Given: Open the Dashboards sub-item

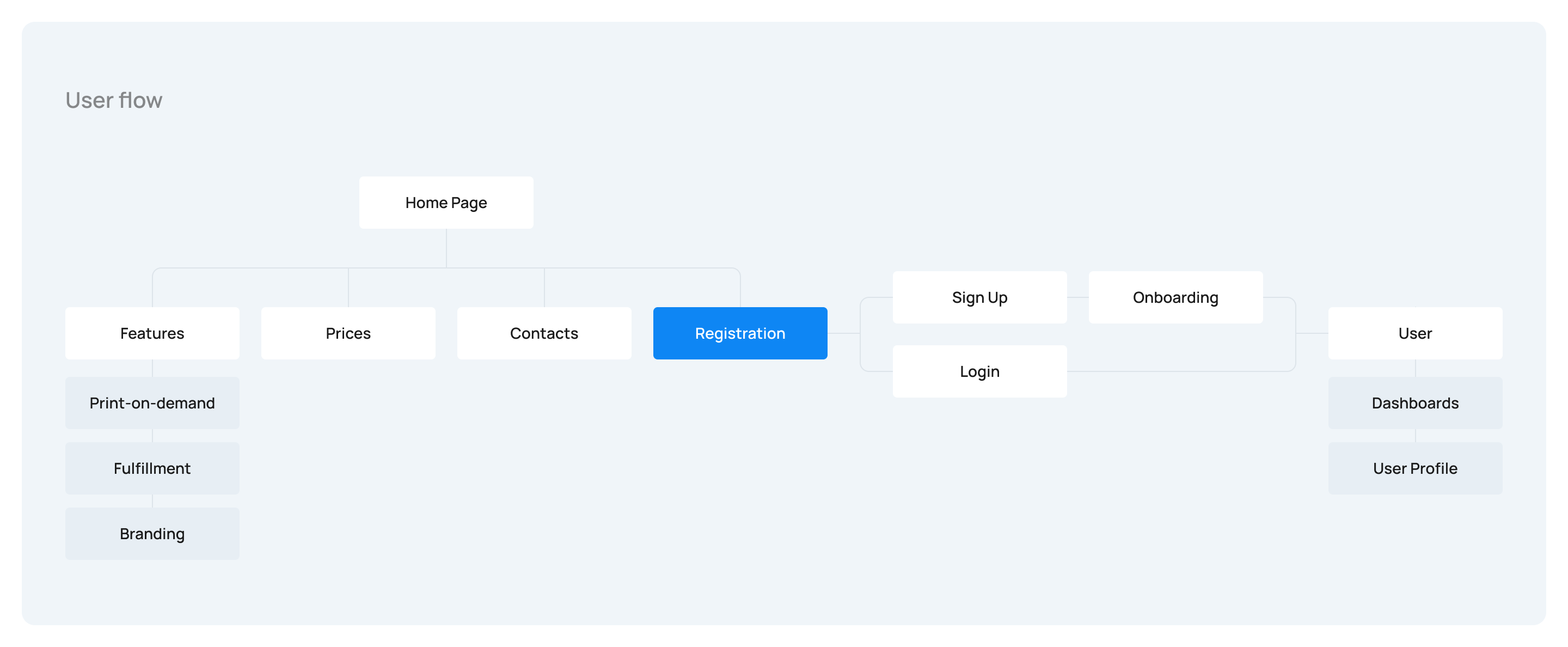Looking at the screenshot, I should tap(1414, 403).
